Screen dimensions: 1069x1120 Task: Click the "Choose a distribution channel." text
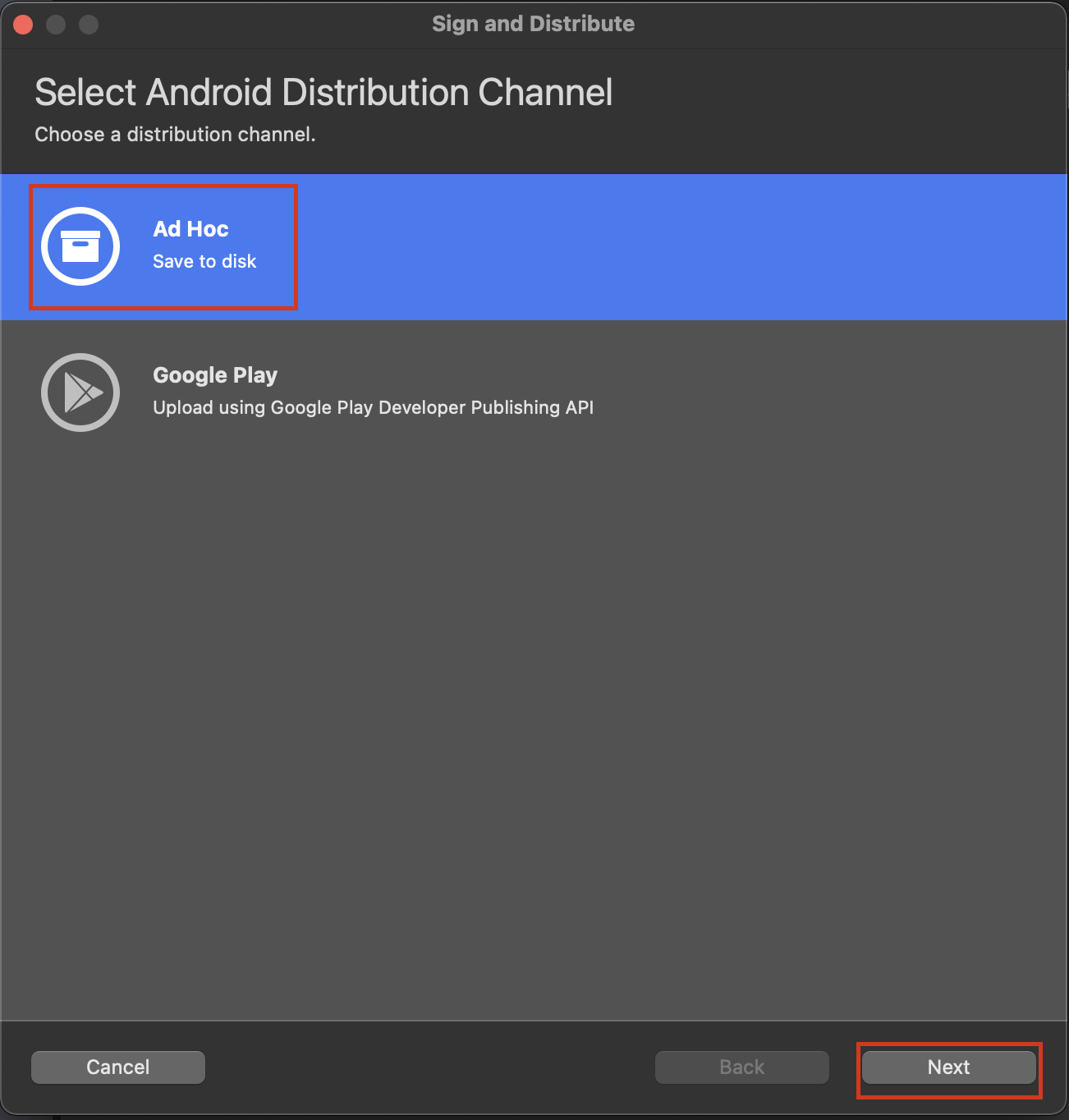(175, 135)
